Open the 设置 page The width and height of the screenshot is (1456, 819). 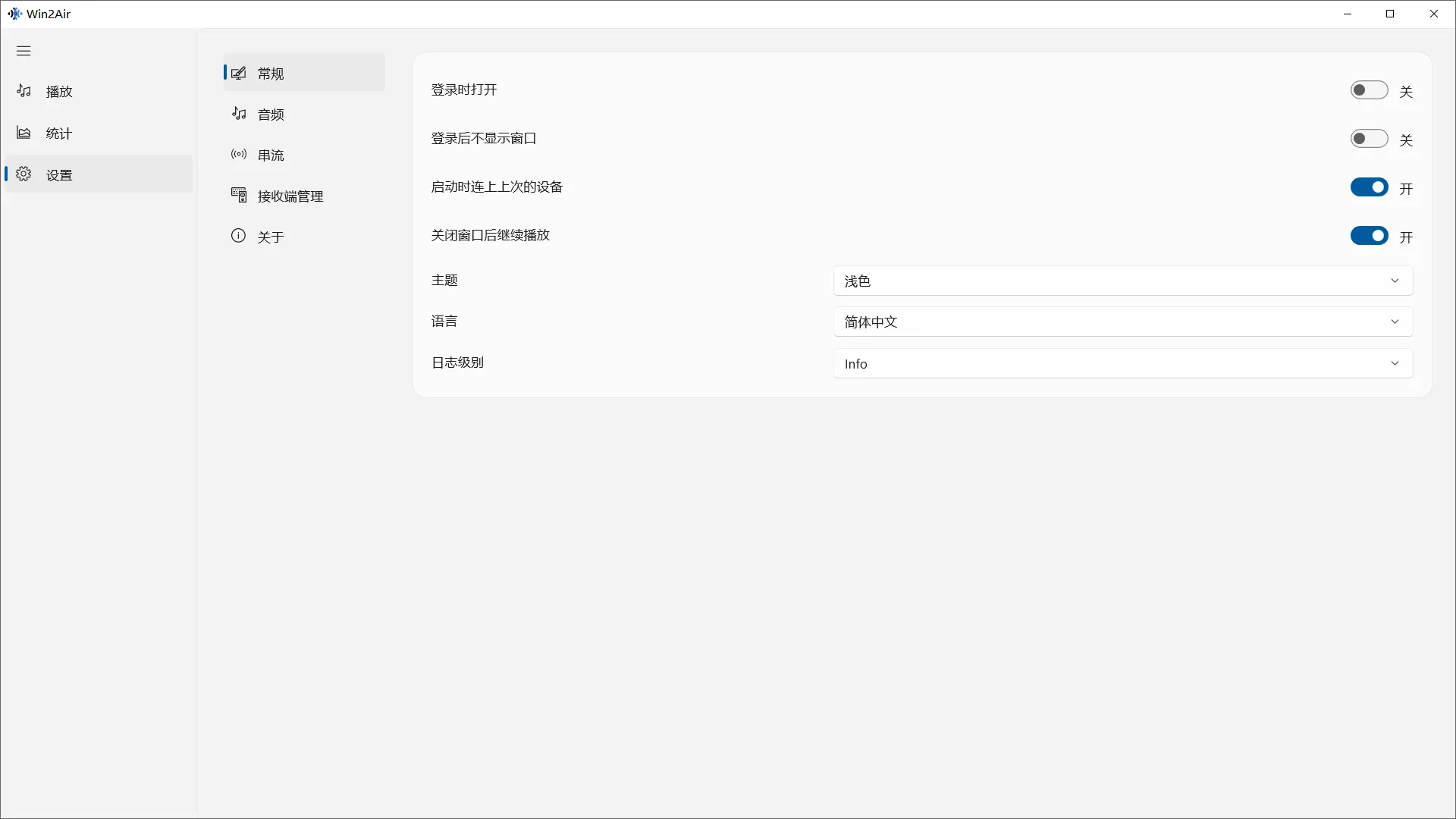coord(99,174)
